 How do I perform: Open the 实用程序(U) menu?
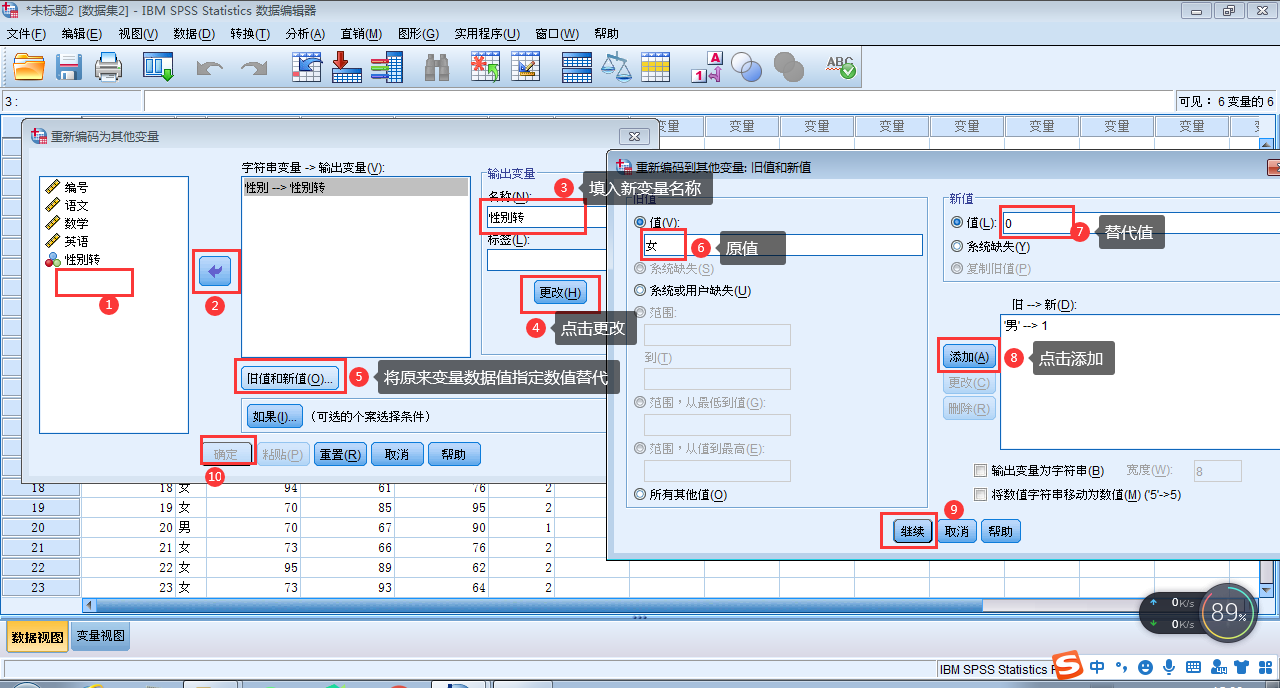[487, 33]
